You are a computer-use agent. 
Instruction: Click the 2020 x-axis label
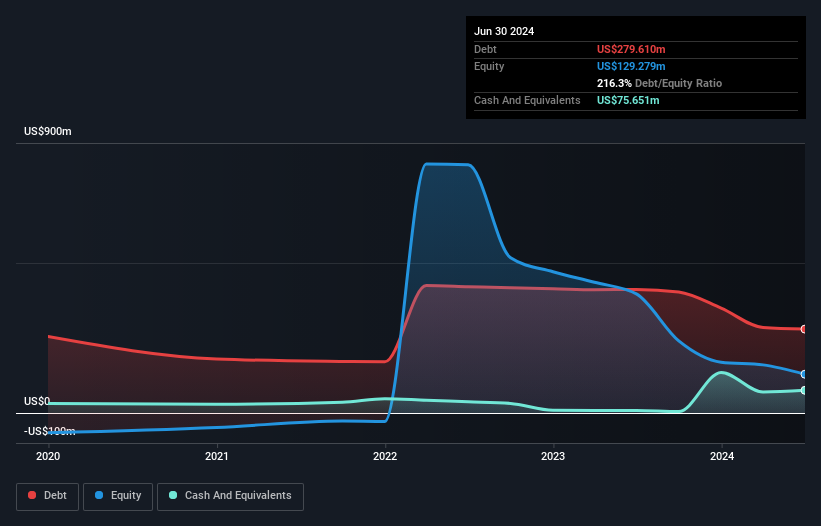tap(48, 456)
